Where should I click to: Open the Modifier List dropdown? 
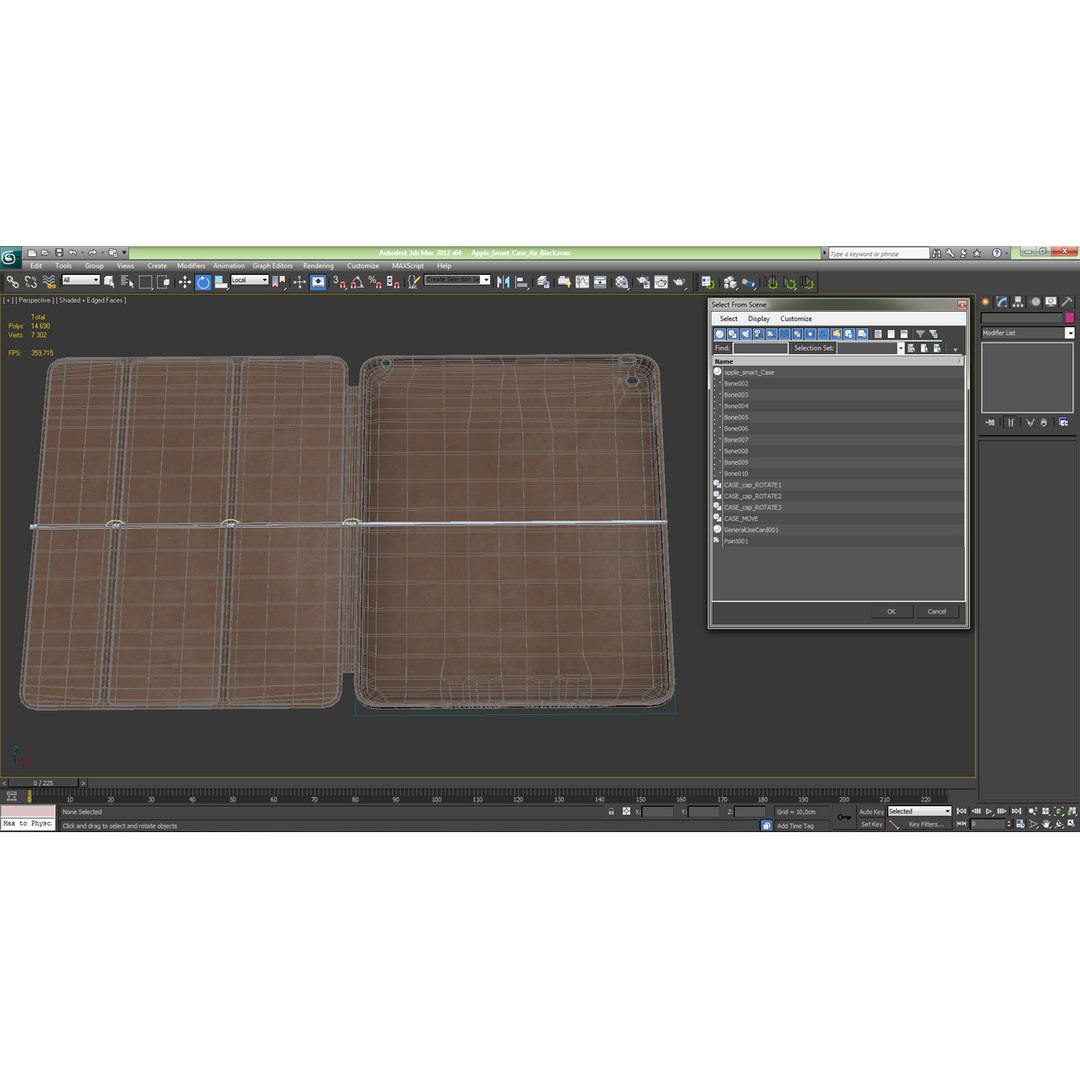point(1027,333)
